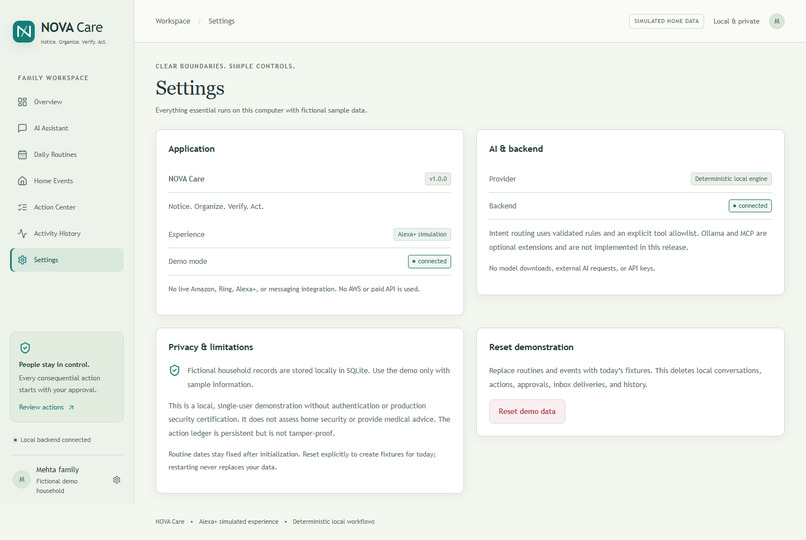806x540 pixels.
Task: Click the Workspace breadcrumb
Action: click(x=173, y=21)
